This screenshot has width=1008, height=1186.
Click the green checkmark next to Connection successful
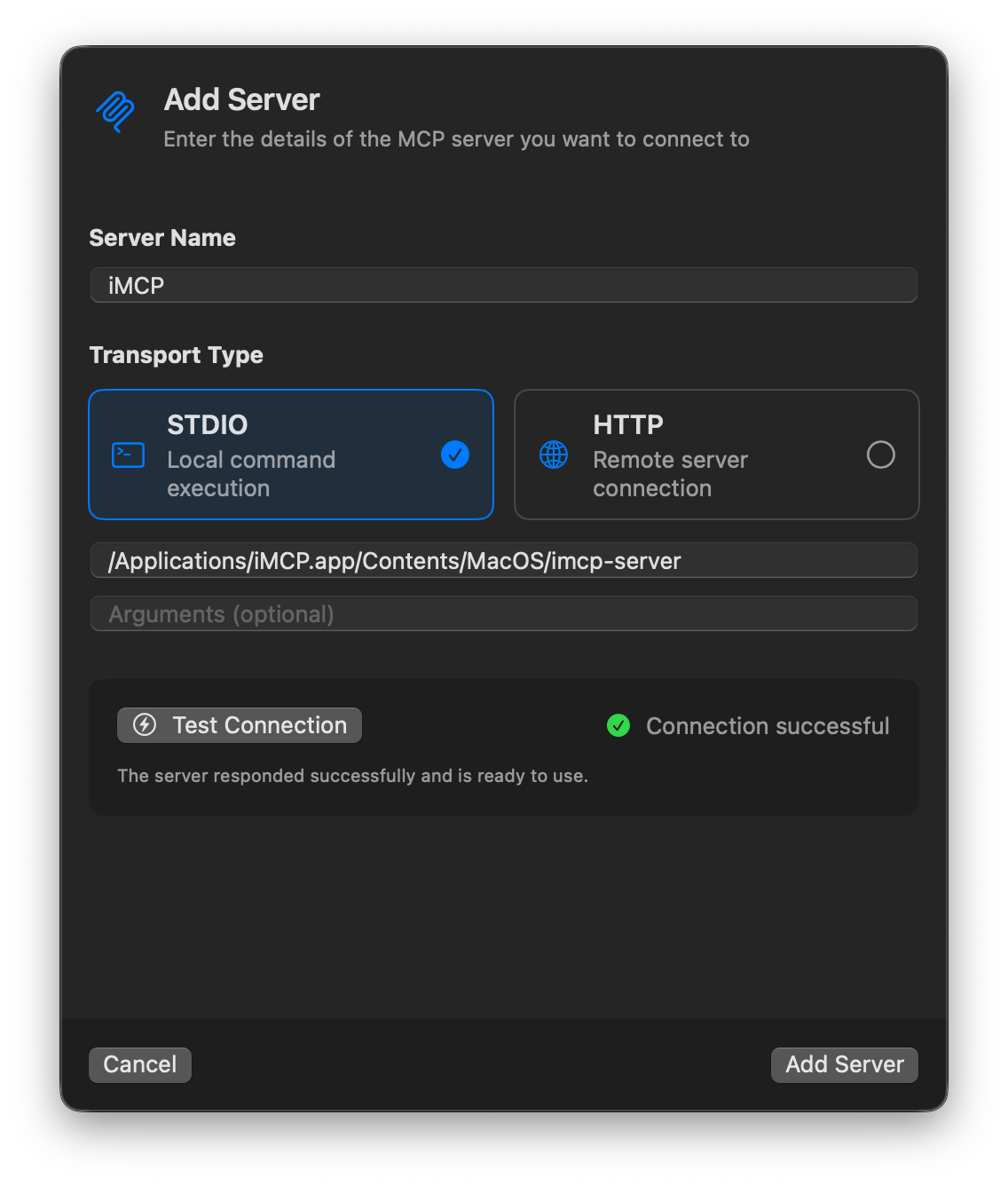click(x=618, y=725)
